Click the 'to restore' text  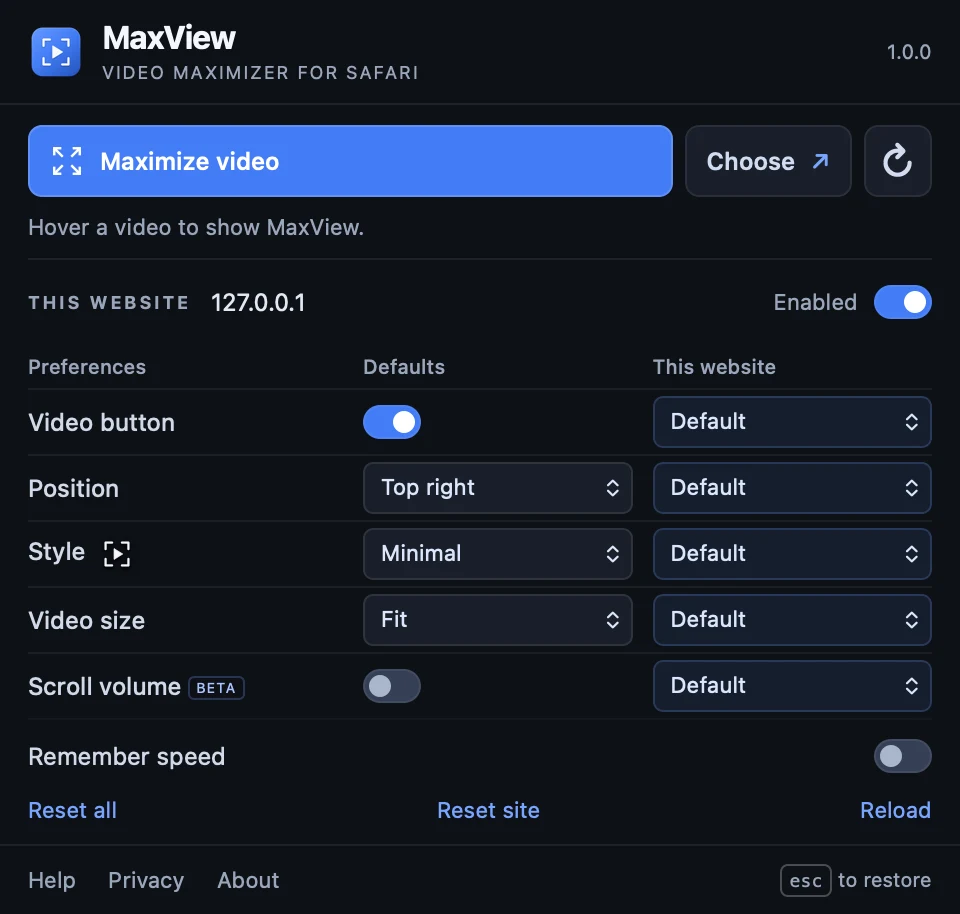click(x=884, y=880)
